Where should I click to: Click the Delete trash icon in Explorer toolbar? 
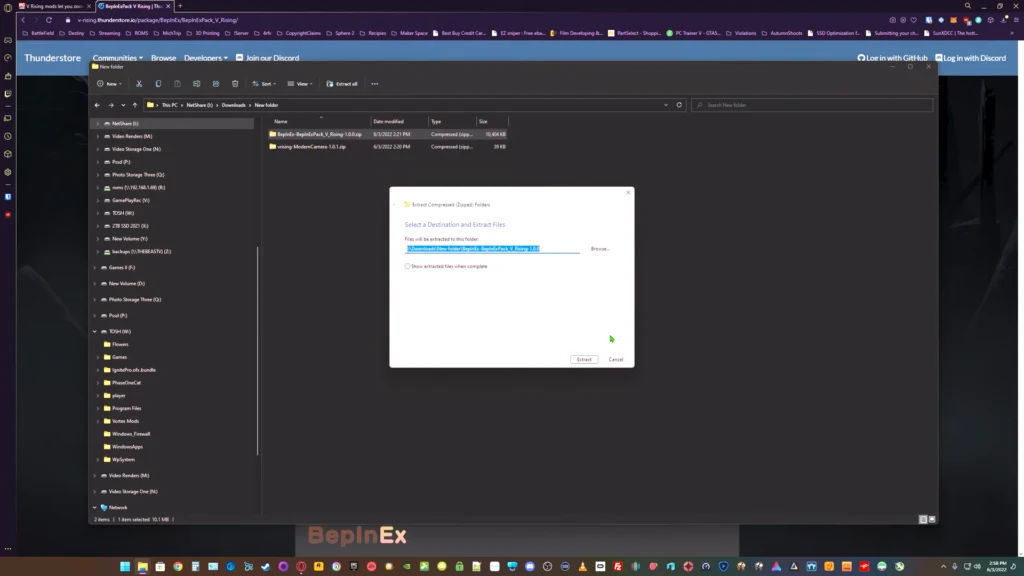click(235, 84)
